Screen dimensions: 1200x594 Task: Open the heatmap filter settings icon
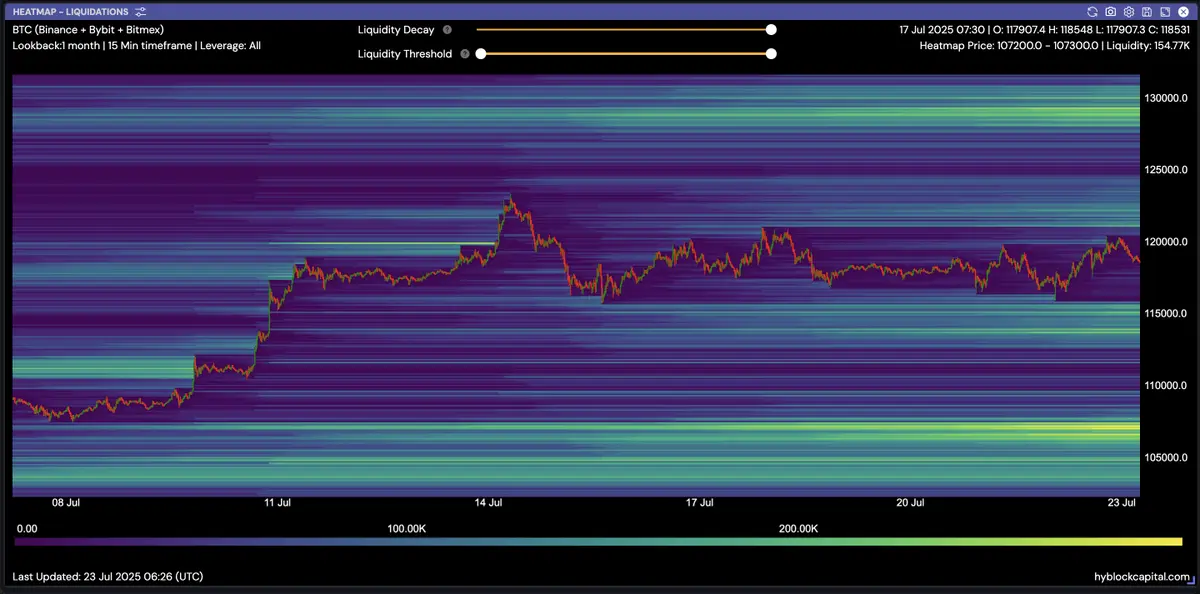(x=141, y=11)
